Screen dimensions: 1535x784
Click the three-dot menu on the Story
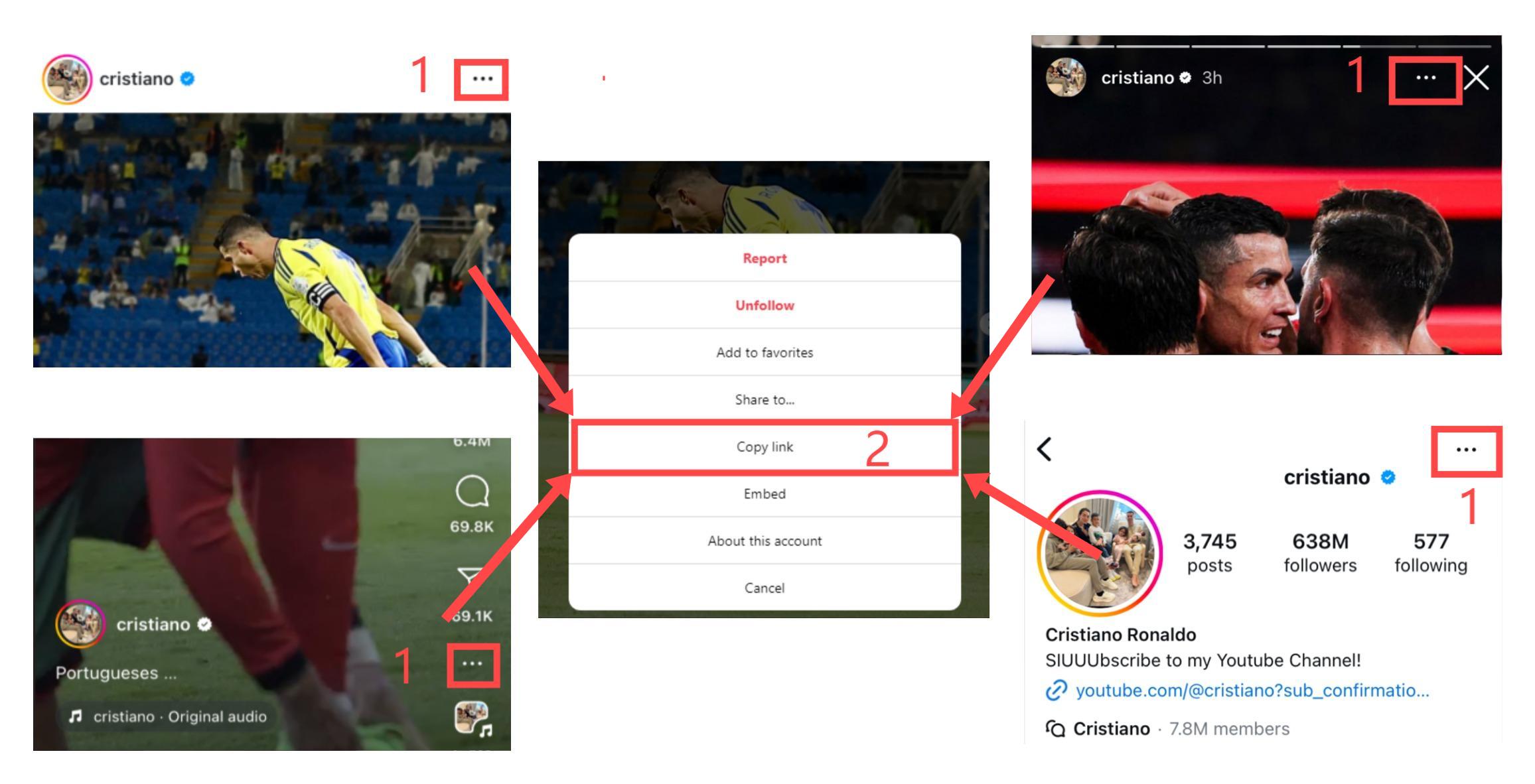click(1423, 78)
